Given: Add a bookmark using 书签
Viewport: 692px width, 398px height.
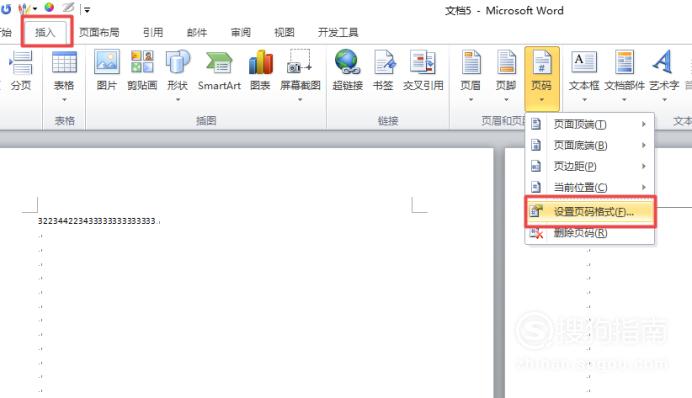Looking at the screenshot, I should [383, 71].
